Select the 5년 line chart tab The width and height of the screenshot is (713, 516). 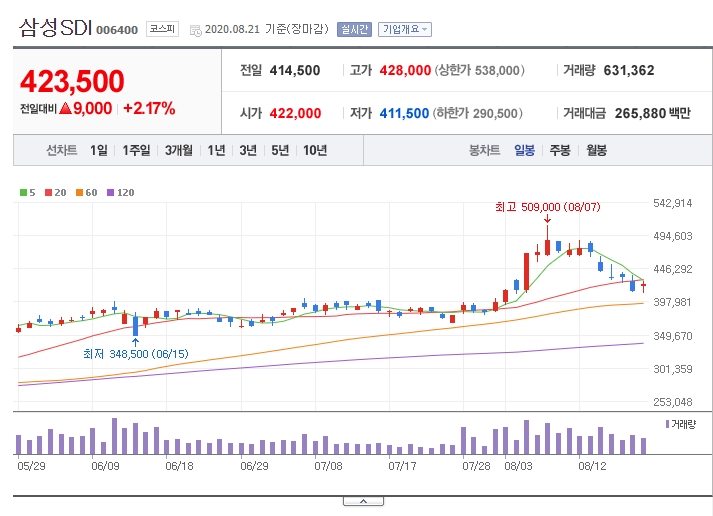point(280,150)
